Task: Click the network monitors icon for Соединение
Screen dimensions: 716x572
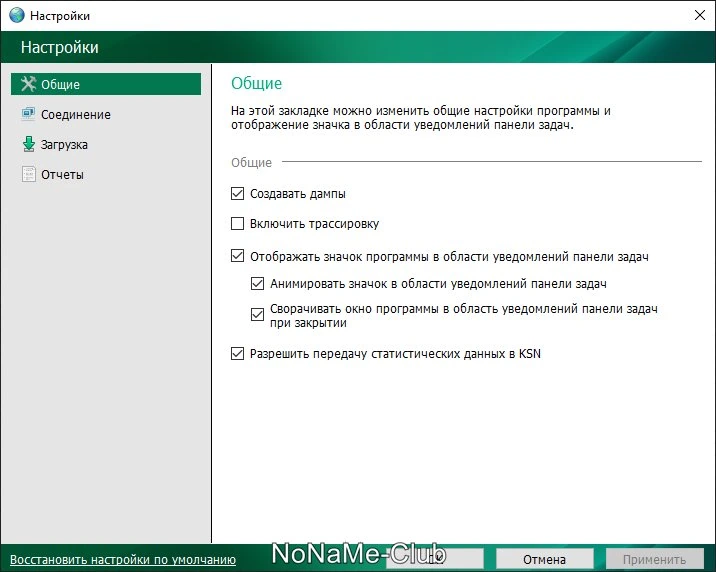Action: tap(28, 114)
